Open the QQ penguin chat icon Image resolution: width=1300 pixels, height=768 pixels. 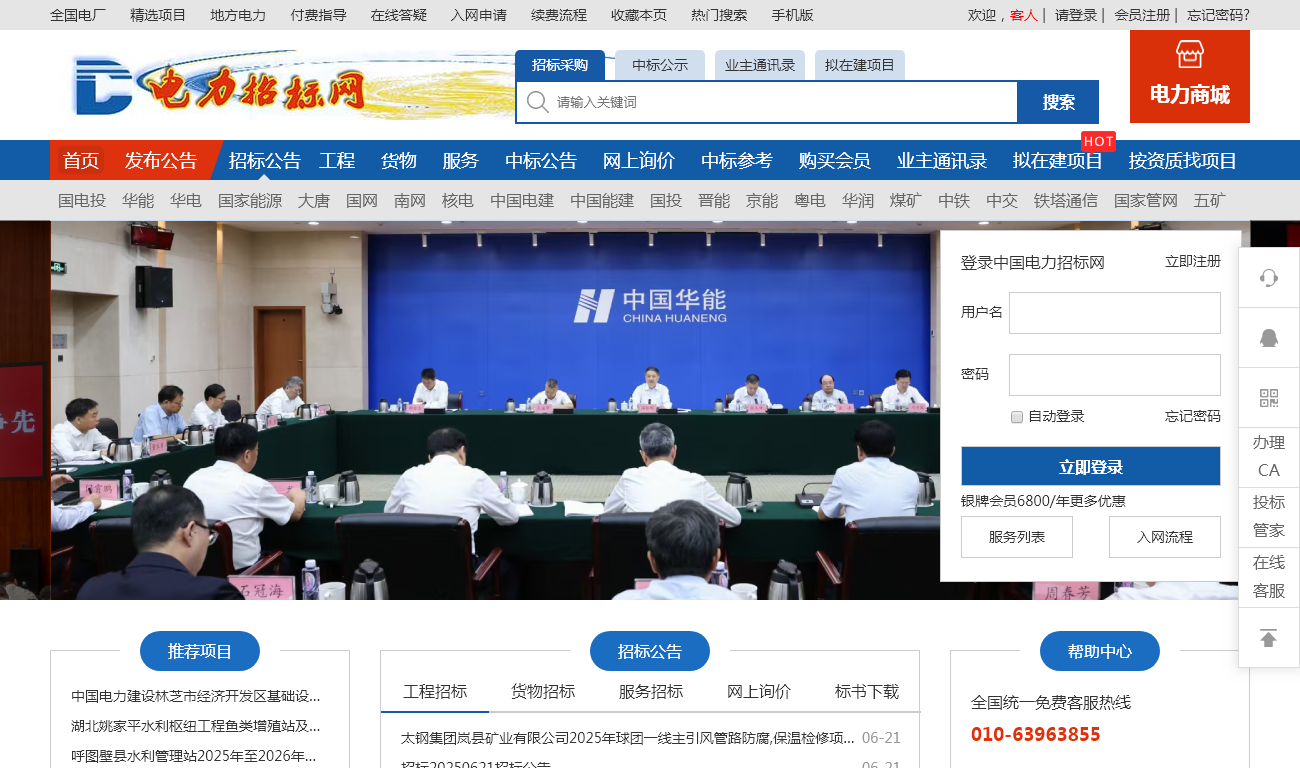pyautogui.click(x=1269, y=338)
